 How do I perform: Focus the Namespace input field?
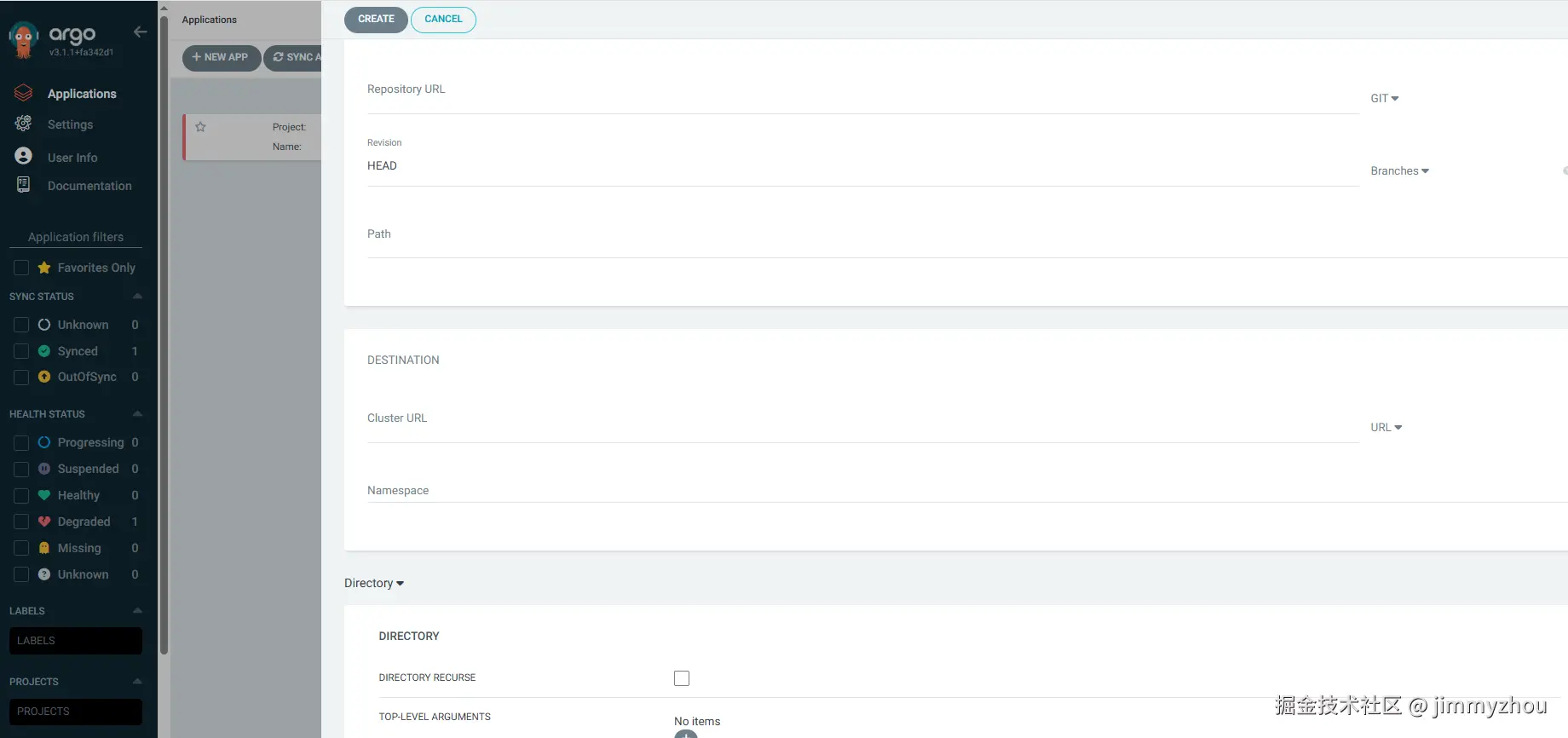[x=967, y=491]
